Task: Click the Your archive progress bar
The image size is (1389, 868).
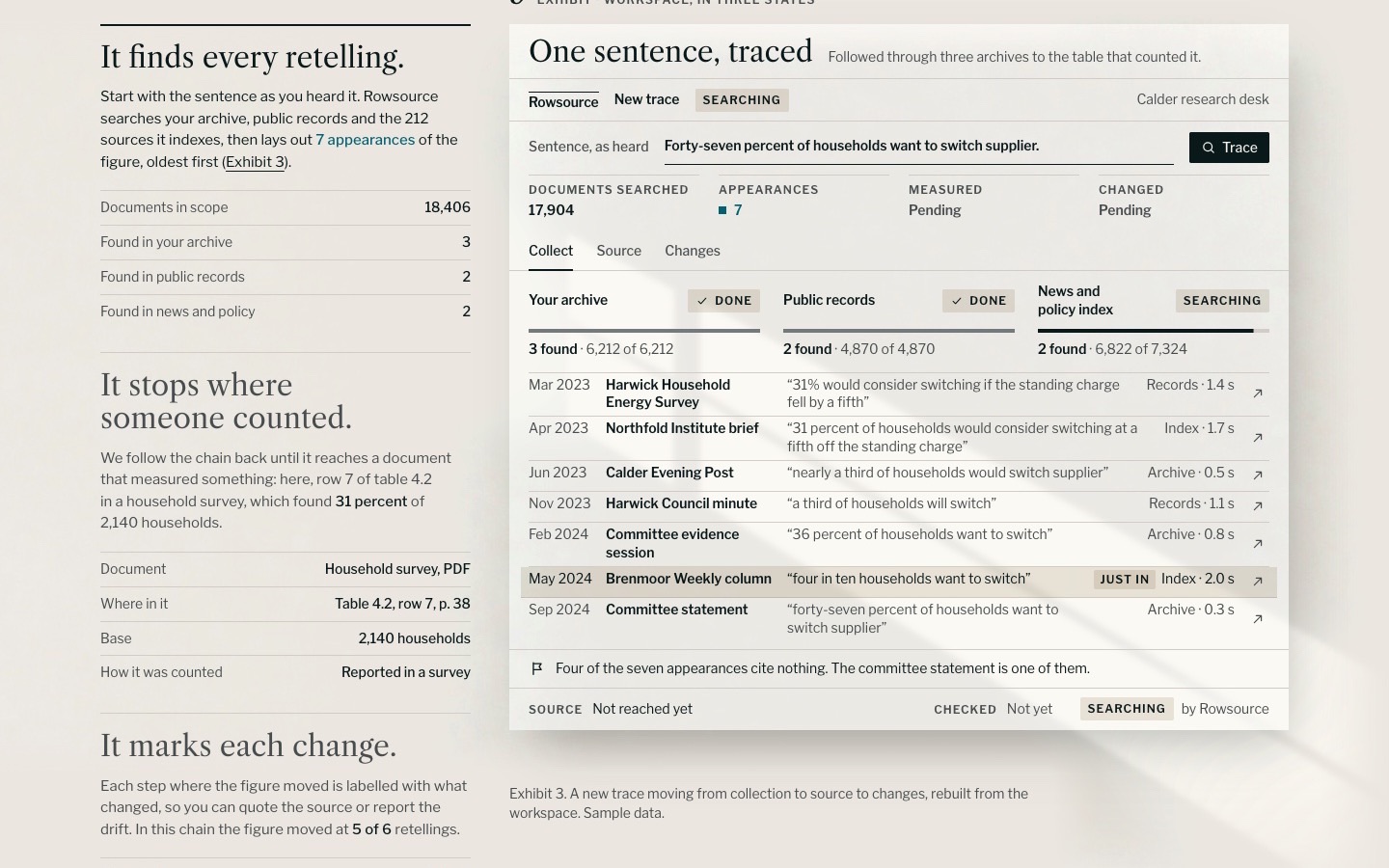Action: pyautogui.click(x=644, y=331)
